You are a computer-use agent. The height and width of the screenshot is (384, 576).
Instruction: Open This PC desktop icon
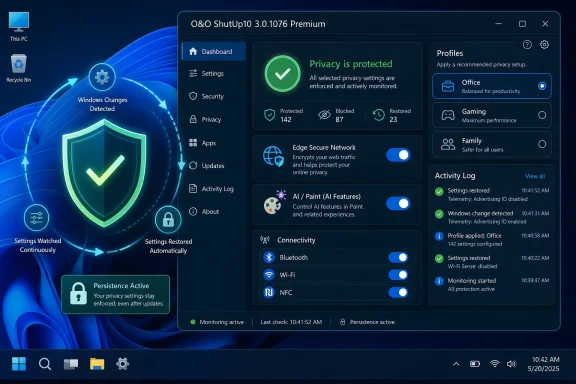(18, 26)
